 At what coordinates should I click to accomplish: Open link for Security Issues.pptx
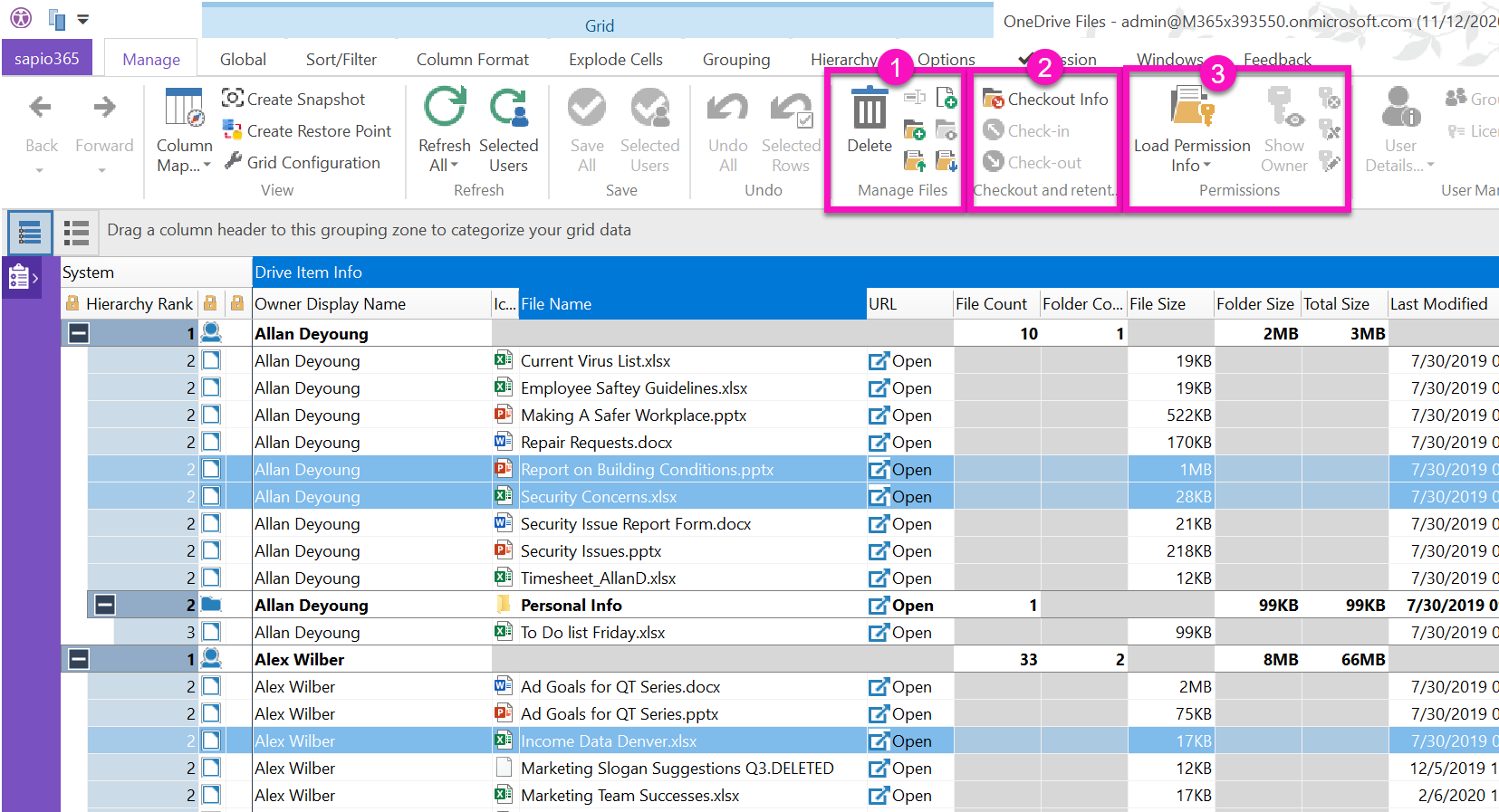[900, 550]
